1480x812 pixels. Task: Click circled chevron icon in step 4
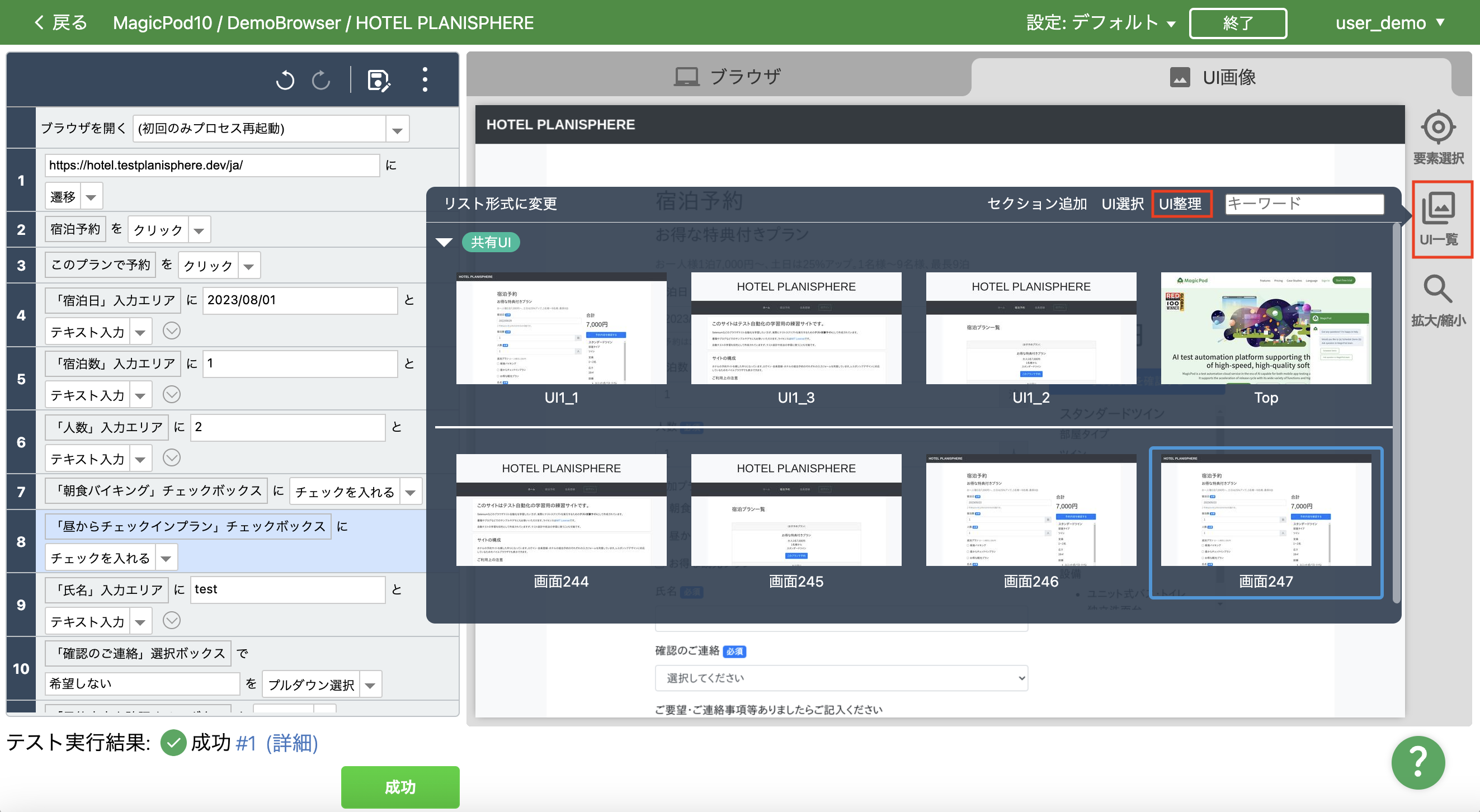172,331
